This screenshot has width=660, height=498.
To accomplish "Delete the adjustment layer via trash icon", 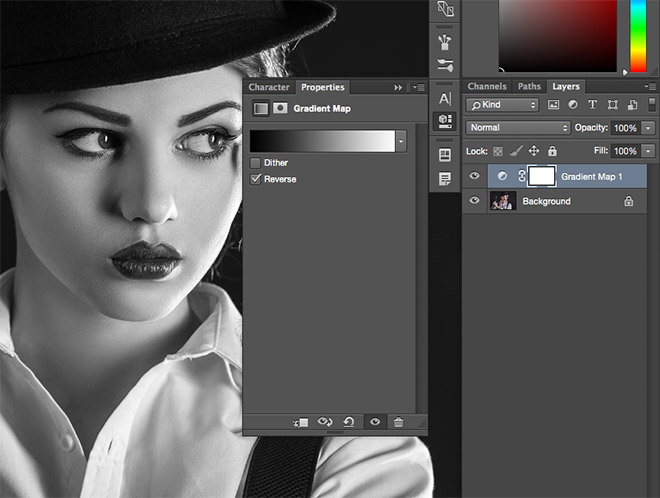I will (x=398, y=422).
